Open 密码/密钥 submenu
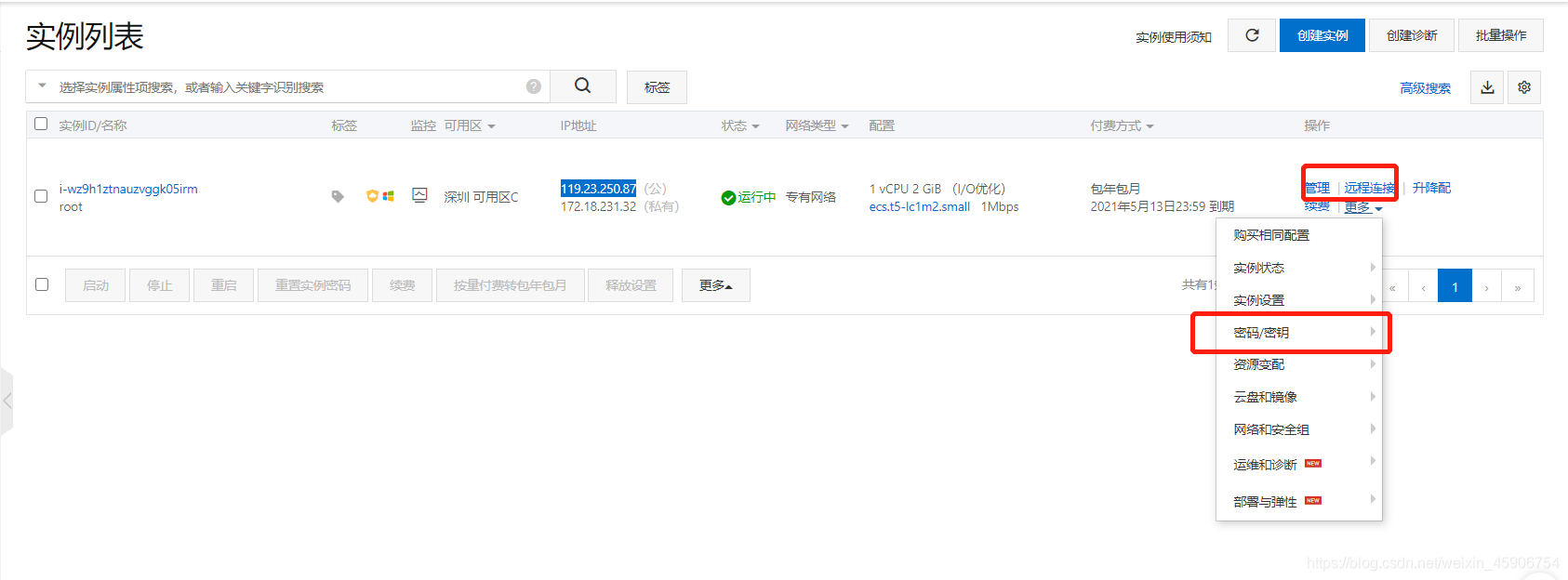 point(1298,333)
